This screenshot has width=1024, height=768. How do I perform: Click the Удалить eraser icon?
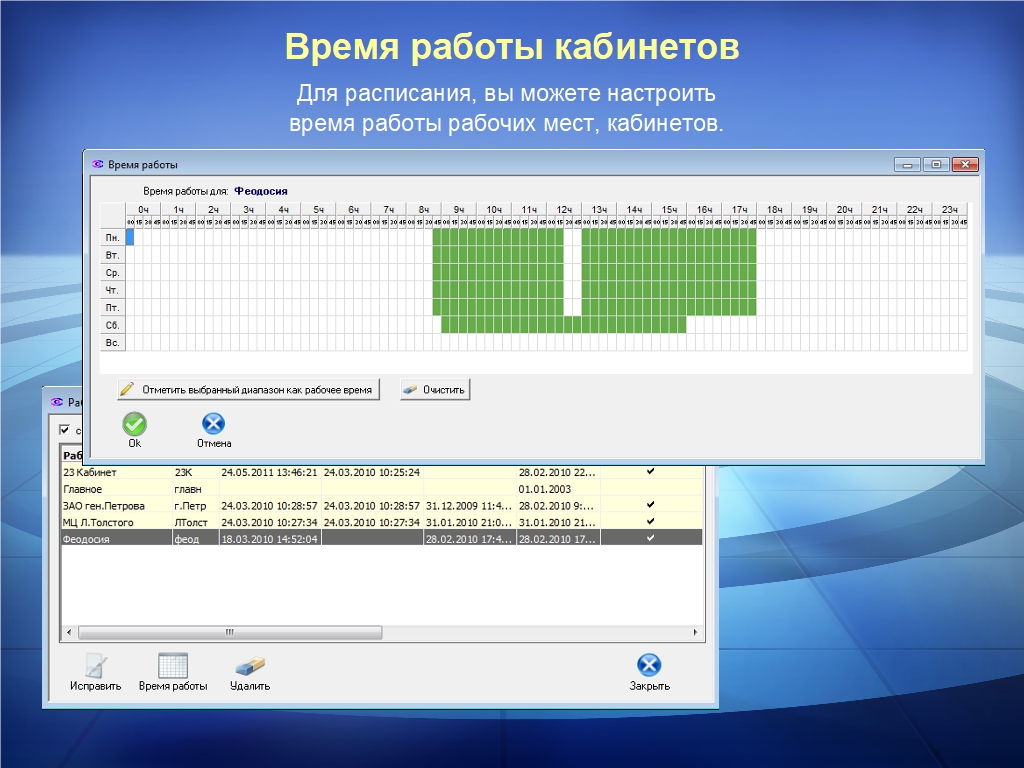[x=249, y=666]
